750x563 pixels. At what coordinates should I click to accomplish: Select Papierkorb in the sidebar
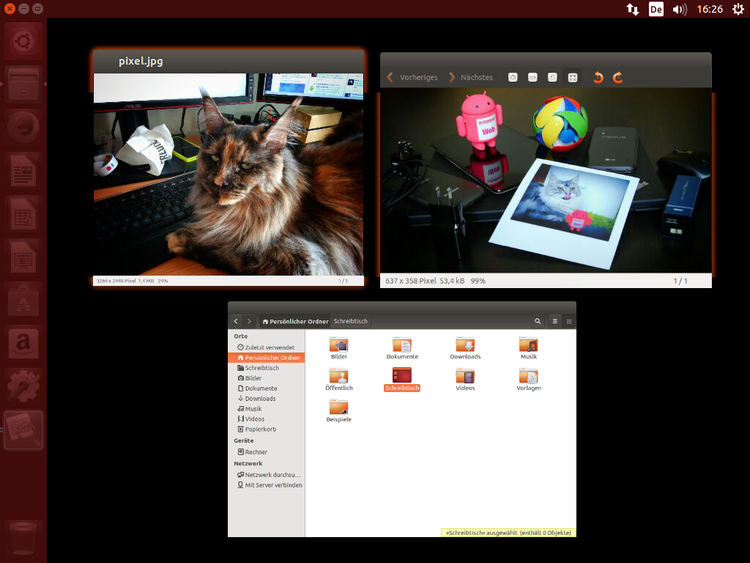260,429
